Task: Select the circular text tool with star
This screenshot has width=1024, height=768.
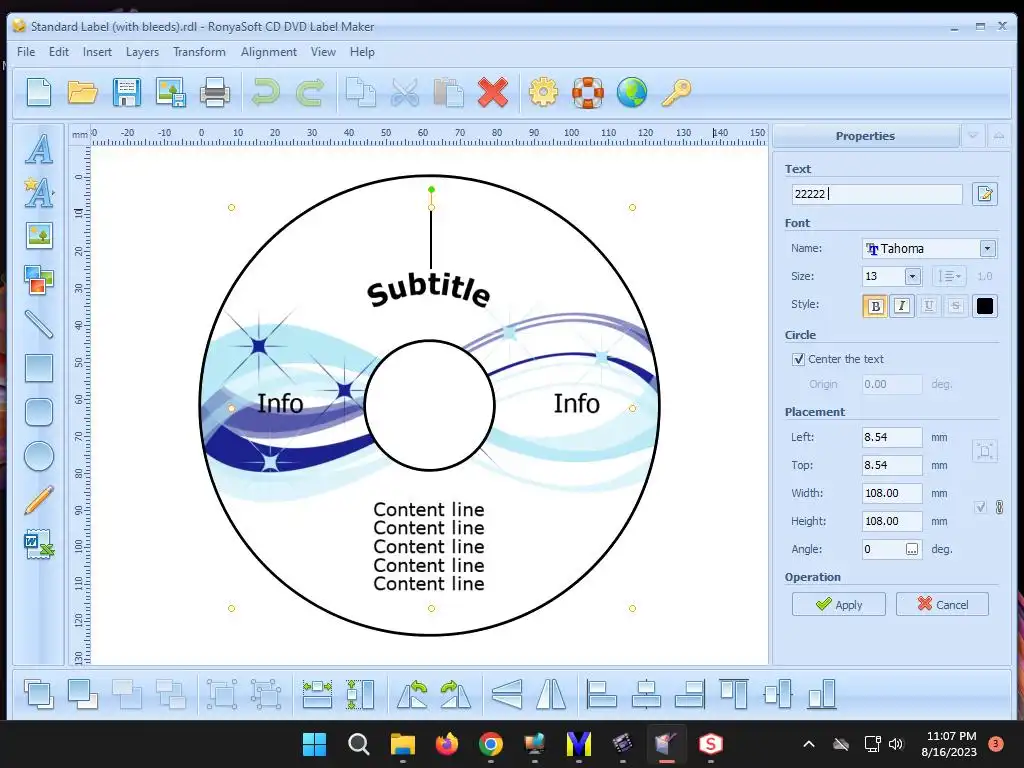Action: coord(39,192)
